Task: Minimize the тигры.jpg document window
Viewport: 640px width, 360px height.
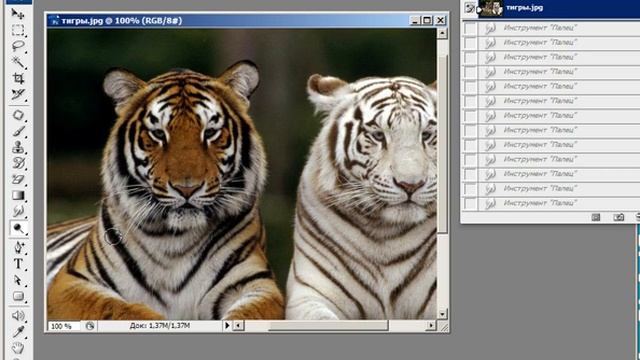Action: tap(415, 20)
